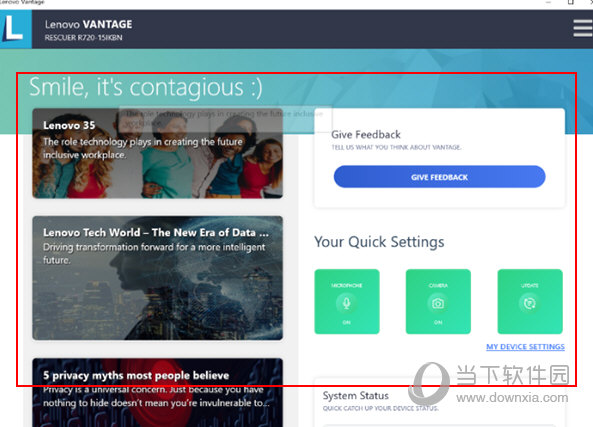Image resolution: width=593 pixels, height=427 pixels.
Task: Click Tell us what you think subtitle
Action: coord(396,148)
